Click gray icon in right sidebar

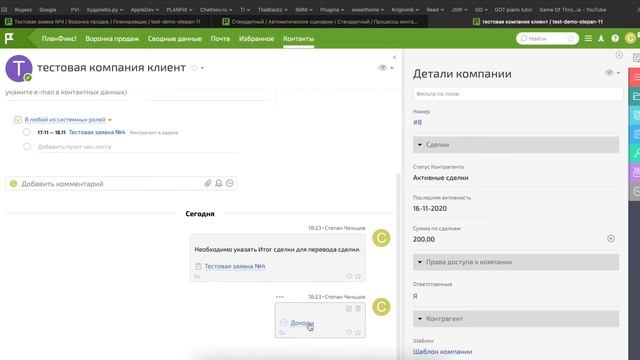(635, 191)
